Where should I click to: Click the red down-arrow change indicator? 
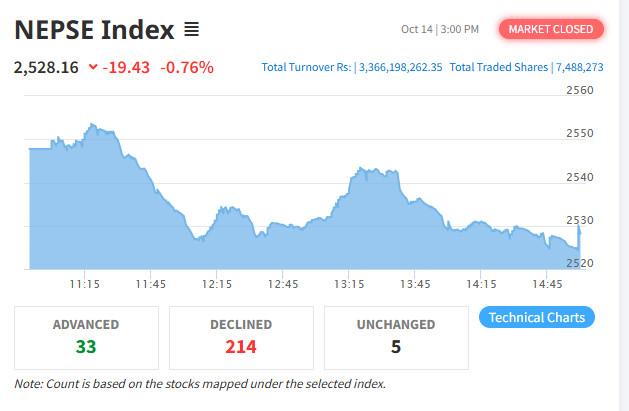[93, 67]
